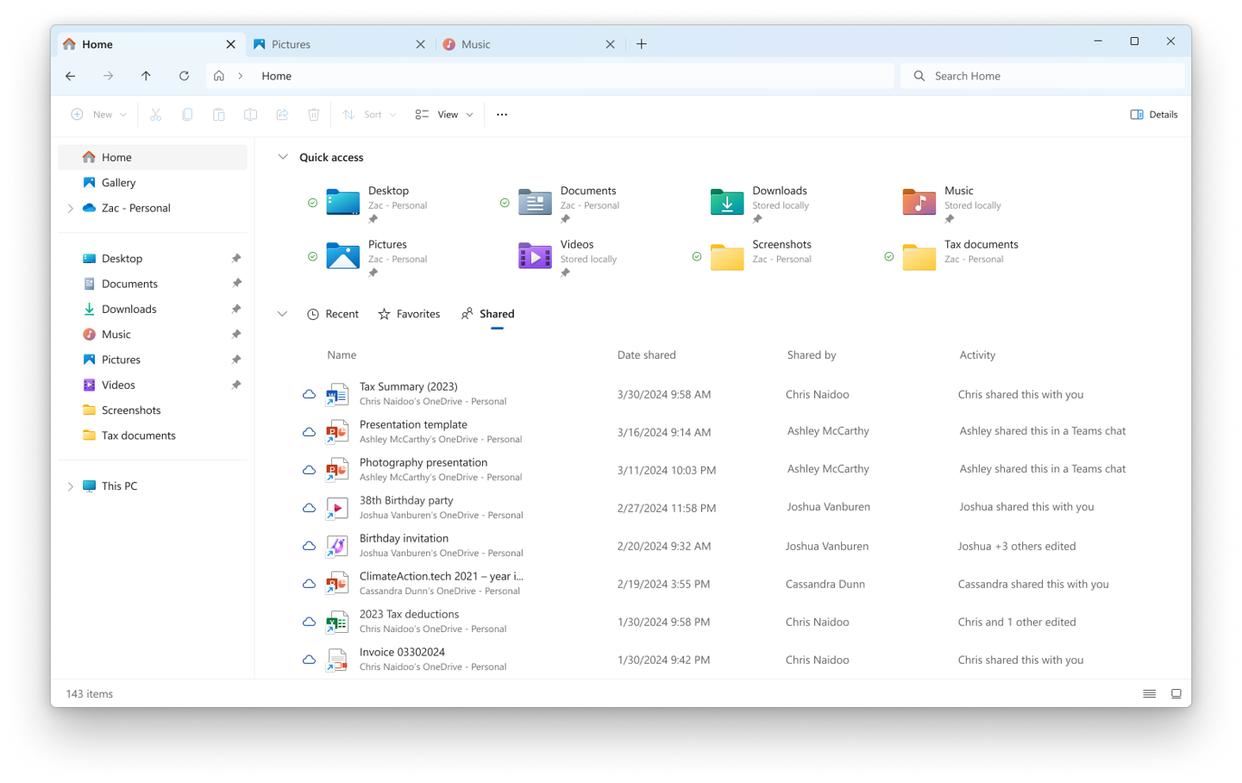
Task: Navigate up one folder level
Action: click(x=146, y=76)
